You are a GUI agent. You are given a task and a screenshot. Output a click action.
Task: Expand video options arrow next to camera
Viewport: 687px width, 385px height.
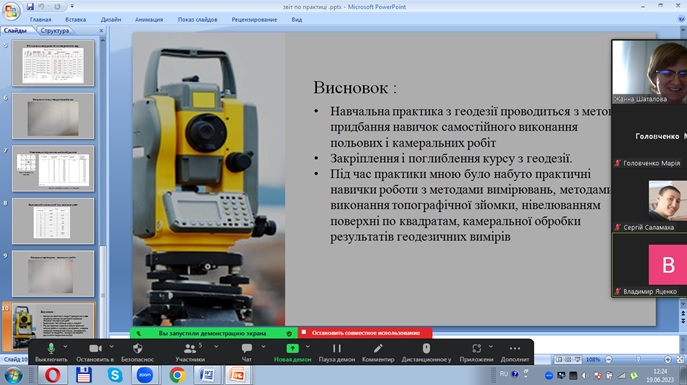pyautogui.click(x=112, y=346)
